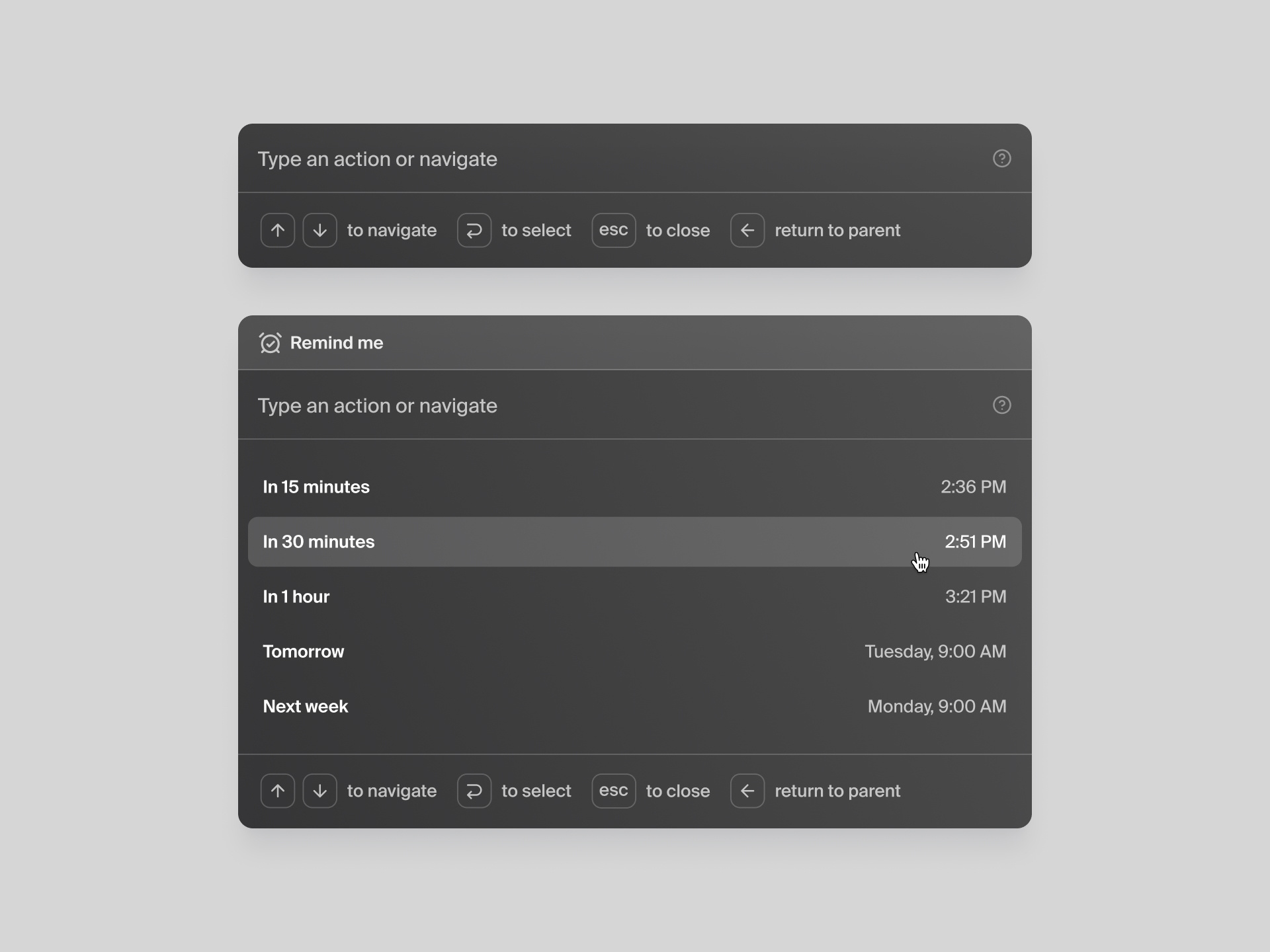Viewport: 1270px width, 952px height.
Task: Click the up arrow key in the lower footer
Action: [x=277, y=791]
